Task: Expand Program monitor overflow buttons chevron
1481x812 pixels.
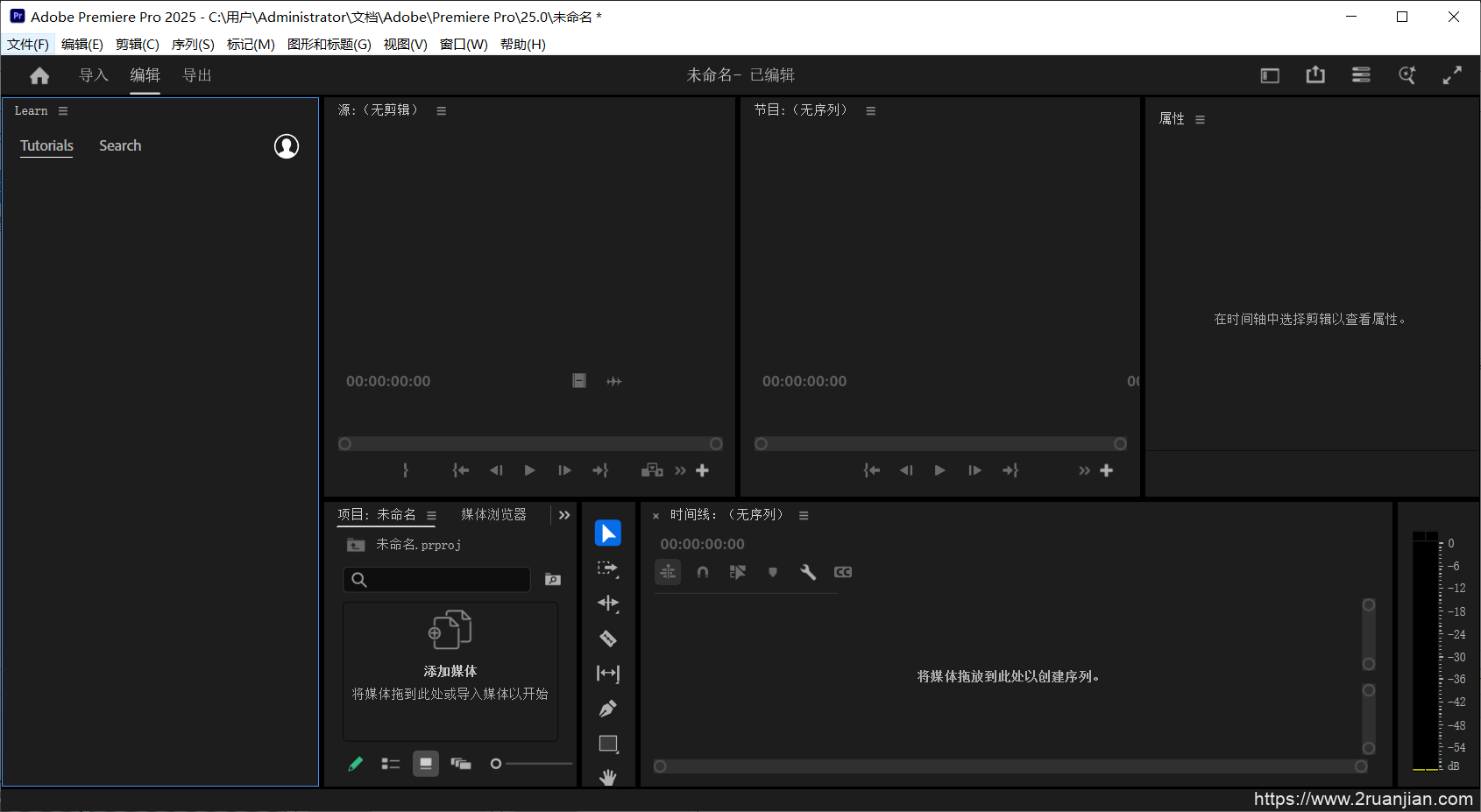Action: [1085, 470]
